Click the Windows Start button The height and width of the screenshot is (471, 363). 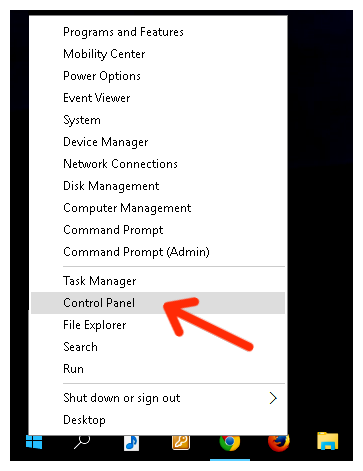click(x=34, y=442)
